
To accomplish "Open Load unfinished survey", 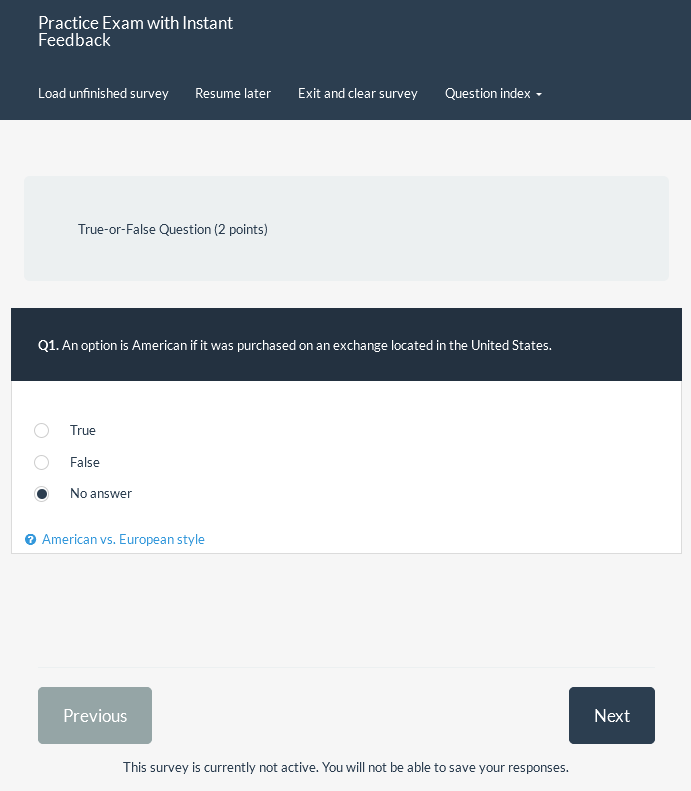I will pos(103,93).
